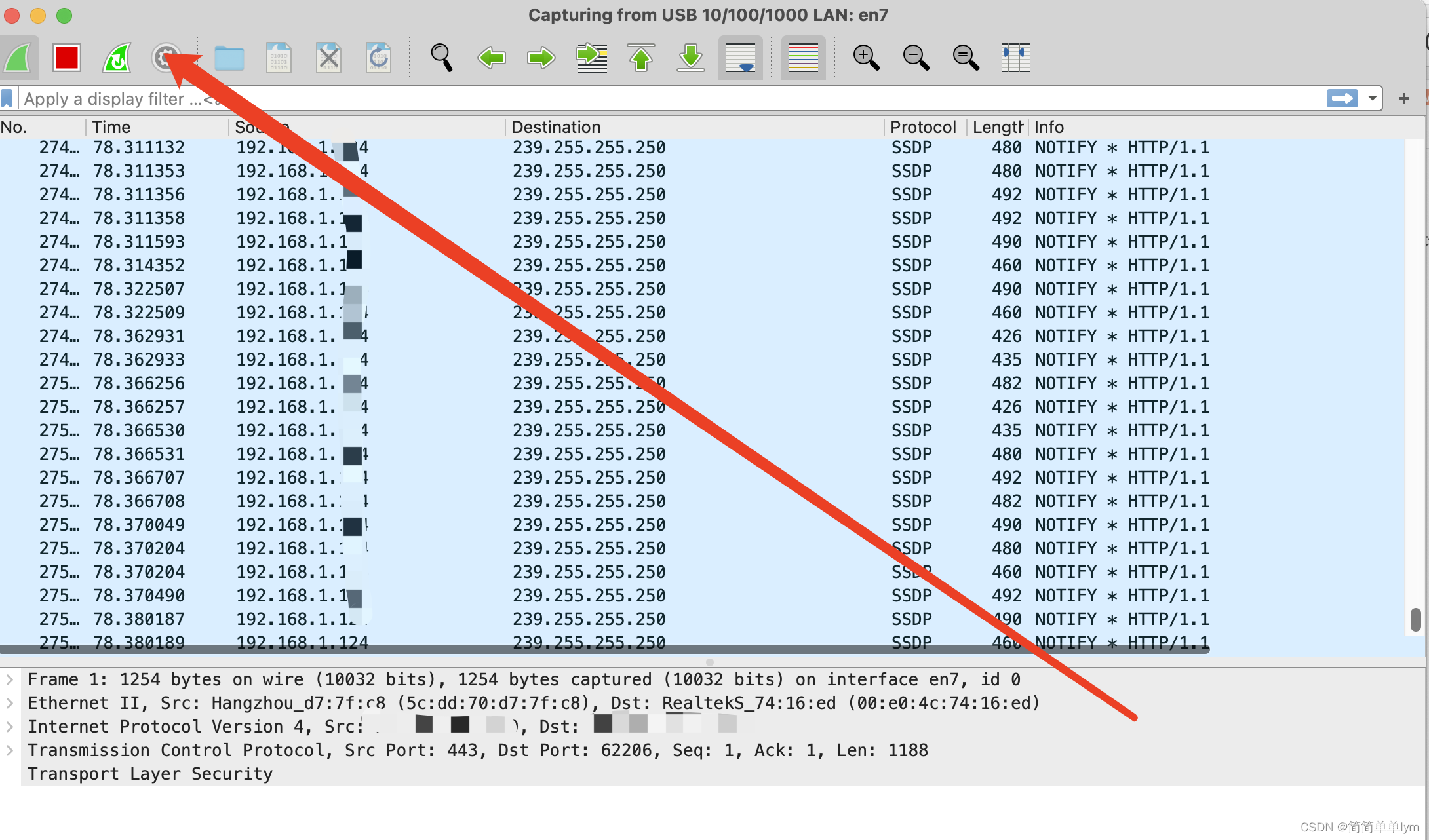Click the start capture shark fin icon

pos(18,58)
